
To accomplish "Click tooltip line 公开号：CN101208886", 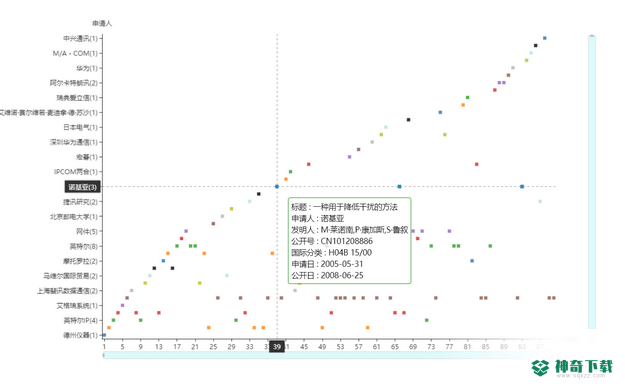I will point(332,241).
